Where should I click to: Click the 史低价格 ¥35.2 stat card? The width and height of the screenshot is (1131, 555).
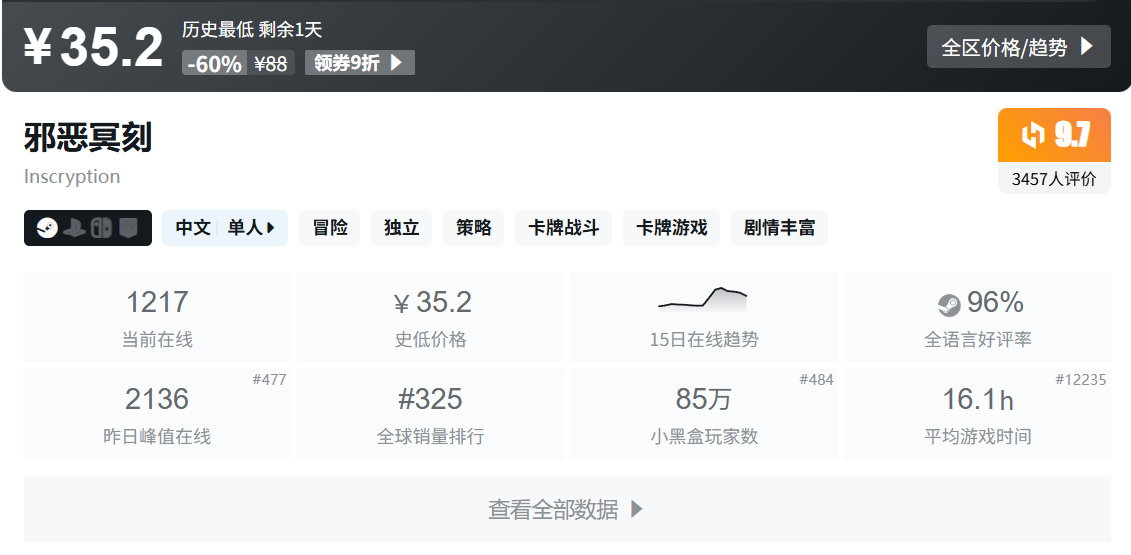(431, 317)
